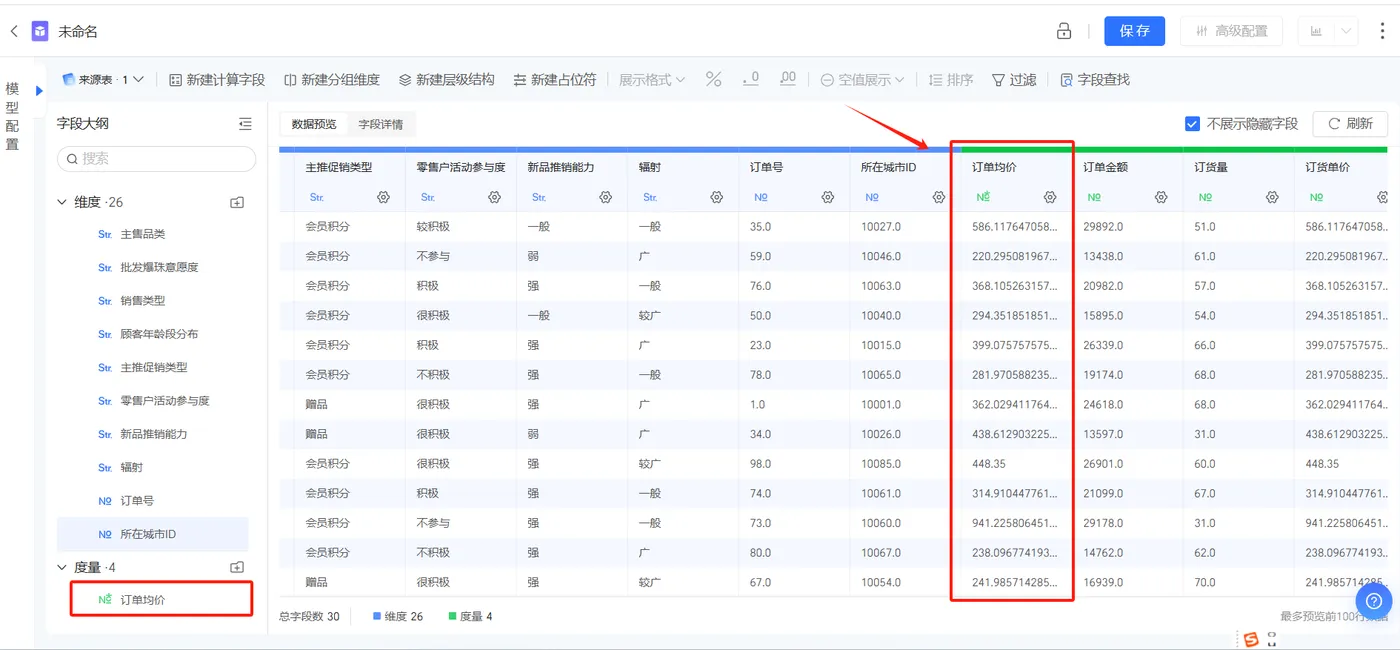
Task: Open settings gear of 主推促销类型 column
Action: click(x=383, y=198)
